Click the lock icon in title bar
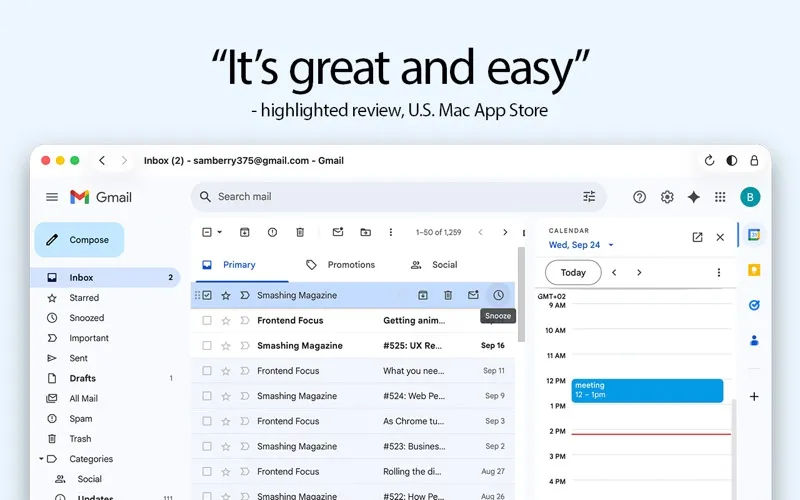This screenshot has height=500, width=800. click(754, 161)
